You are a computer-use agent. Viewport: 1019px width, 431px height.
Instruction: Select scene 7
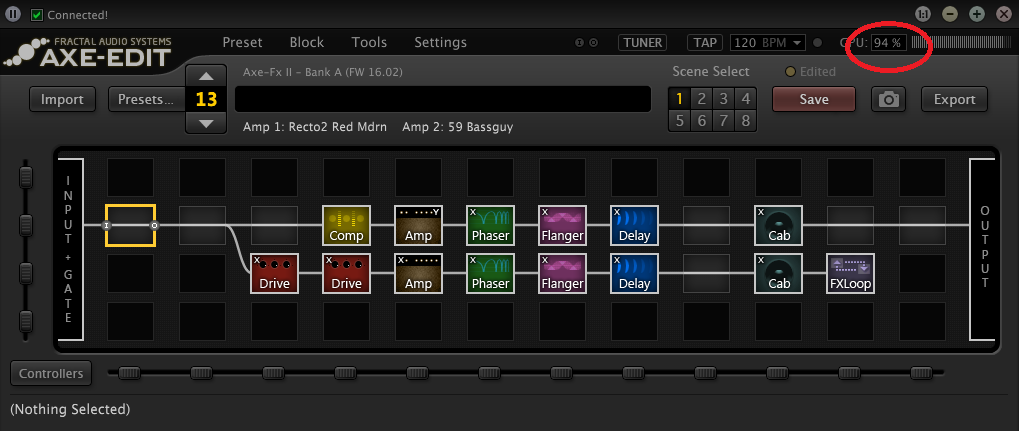[724, 121]
